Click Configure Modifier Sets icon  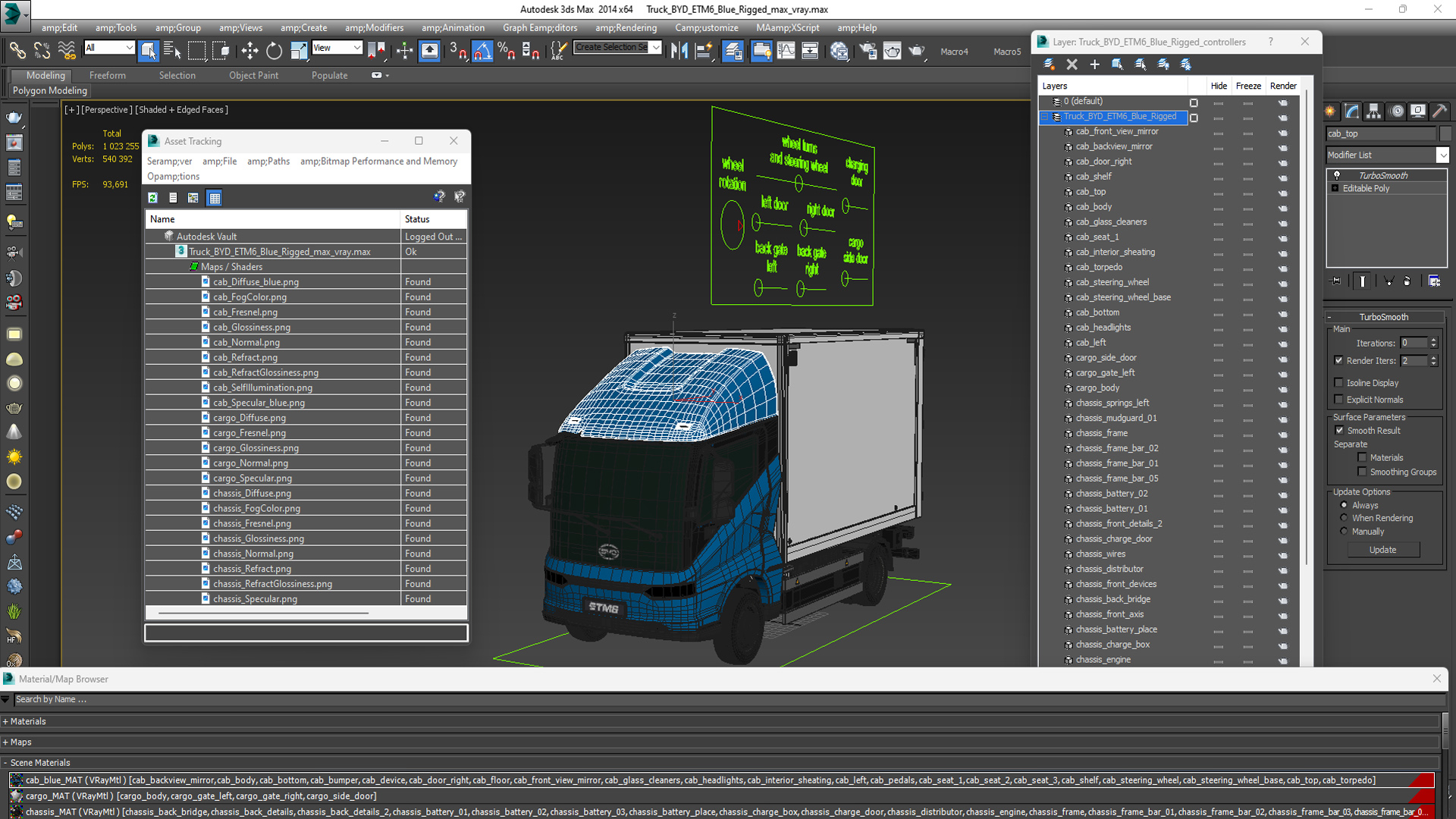pos(1434,281)
